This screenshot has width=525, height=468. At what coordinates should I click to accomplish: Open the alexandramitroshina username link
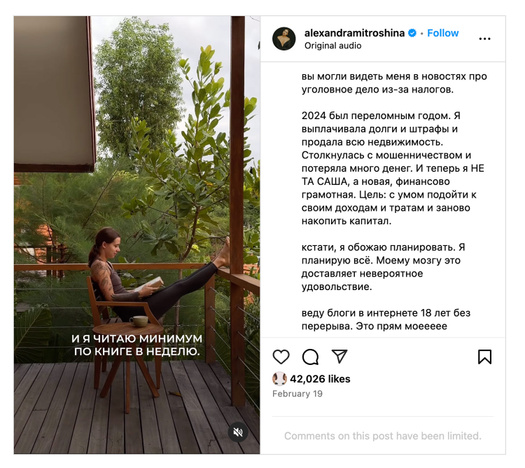click(x=354, y=33)
